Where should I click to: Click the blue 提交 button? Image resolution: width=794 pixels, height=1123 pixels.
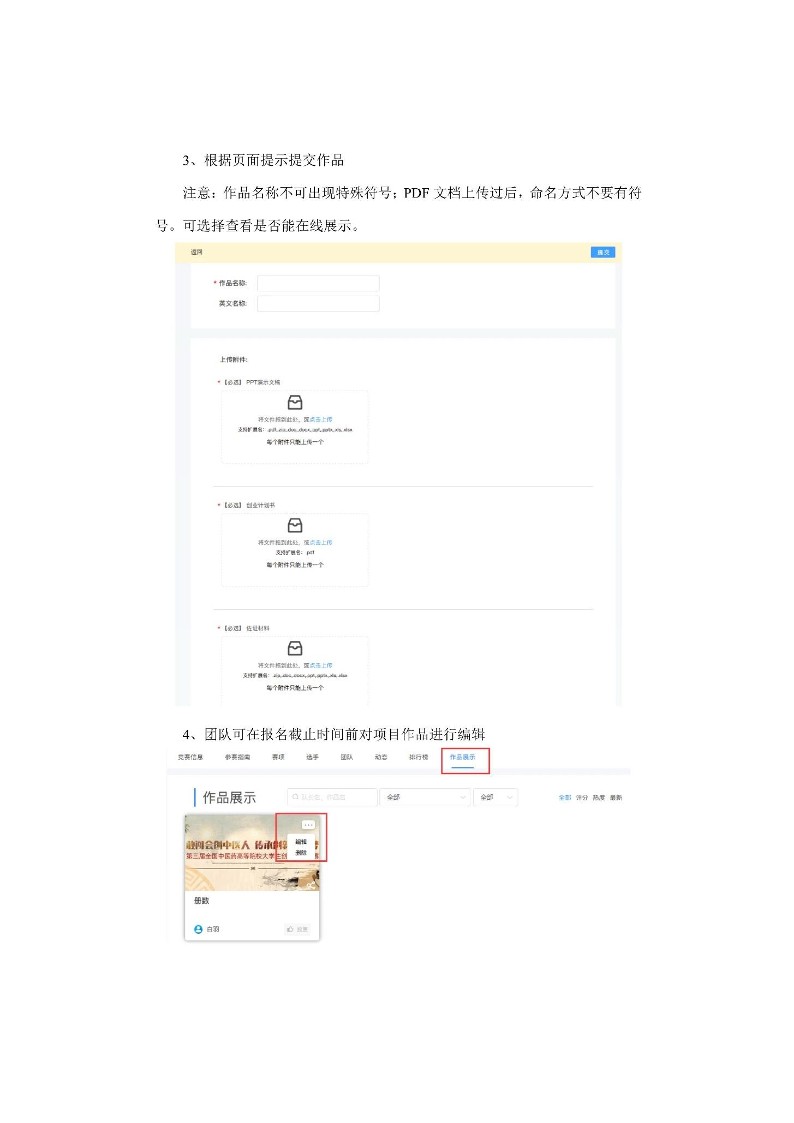point(603,253)
